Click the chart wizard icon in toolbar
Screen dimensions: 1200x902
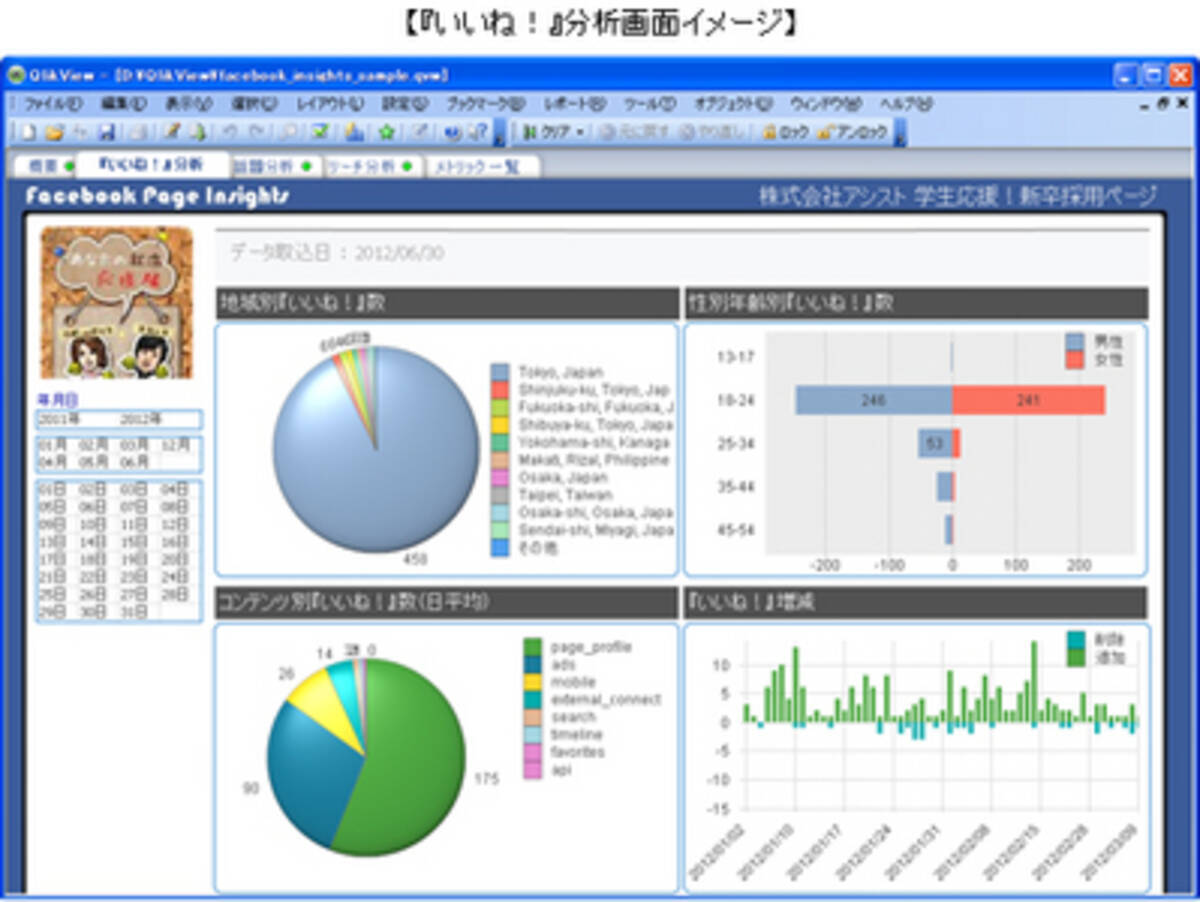tap(354, 132)
